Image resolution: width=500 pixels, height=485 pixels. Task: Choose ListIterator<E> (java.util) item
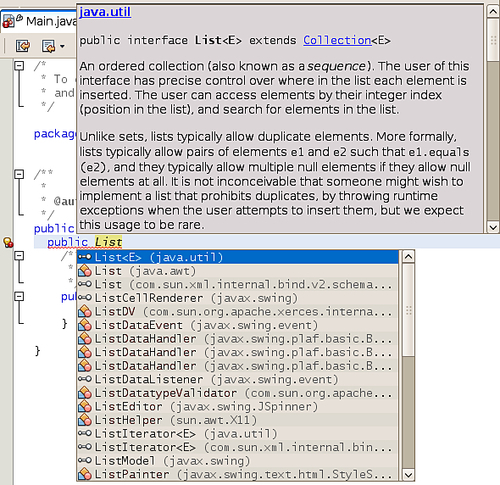[238, 434]
